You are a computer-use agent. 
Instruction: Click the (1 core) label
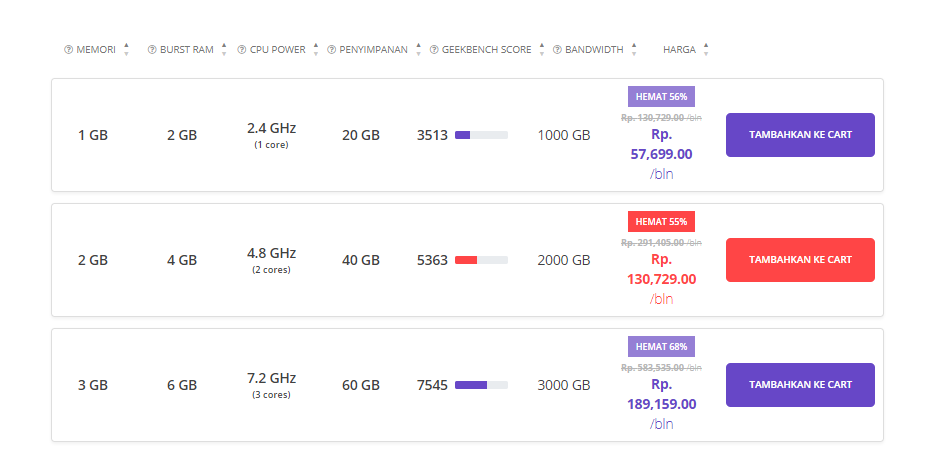click(x=272, y=145)
